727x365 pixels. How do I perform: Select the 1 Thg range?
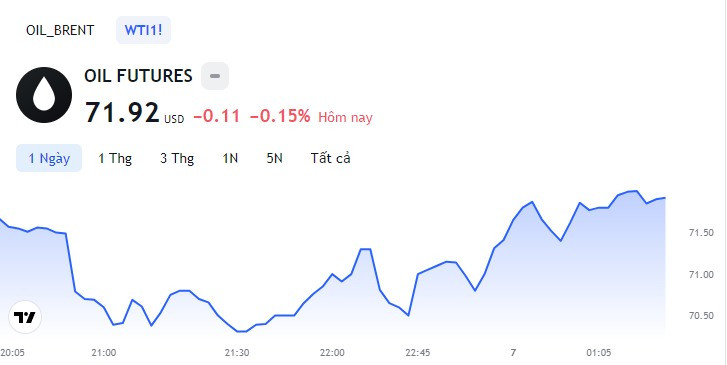(x=115, y=158)
